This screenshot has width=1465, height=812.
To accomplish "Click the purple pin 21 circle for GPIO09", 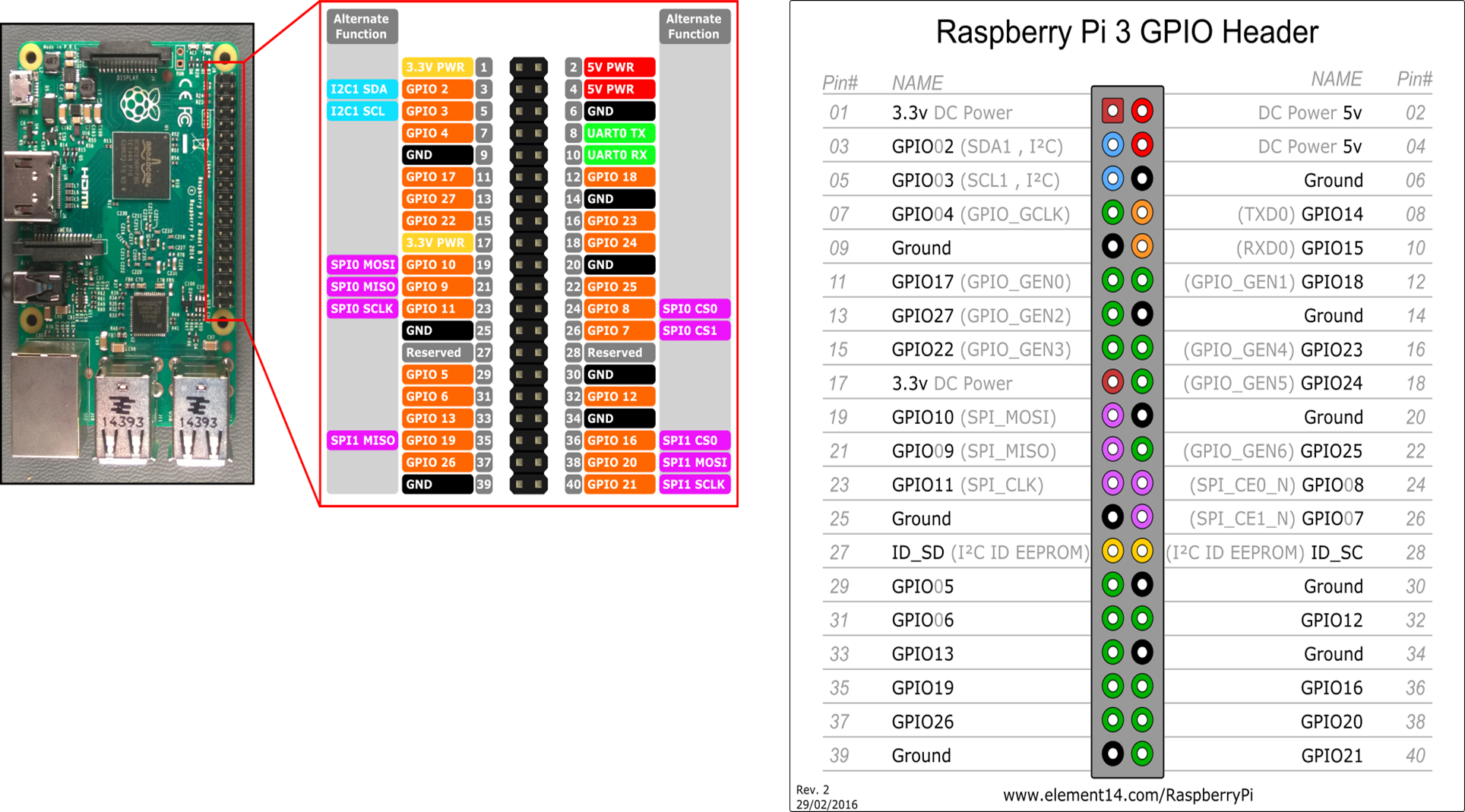I will 1112,449.
